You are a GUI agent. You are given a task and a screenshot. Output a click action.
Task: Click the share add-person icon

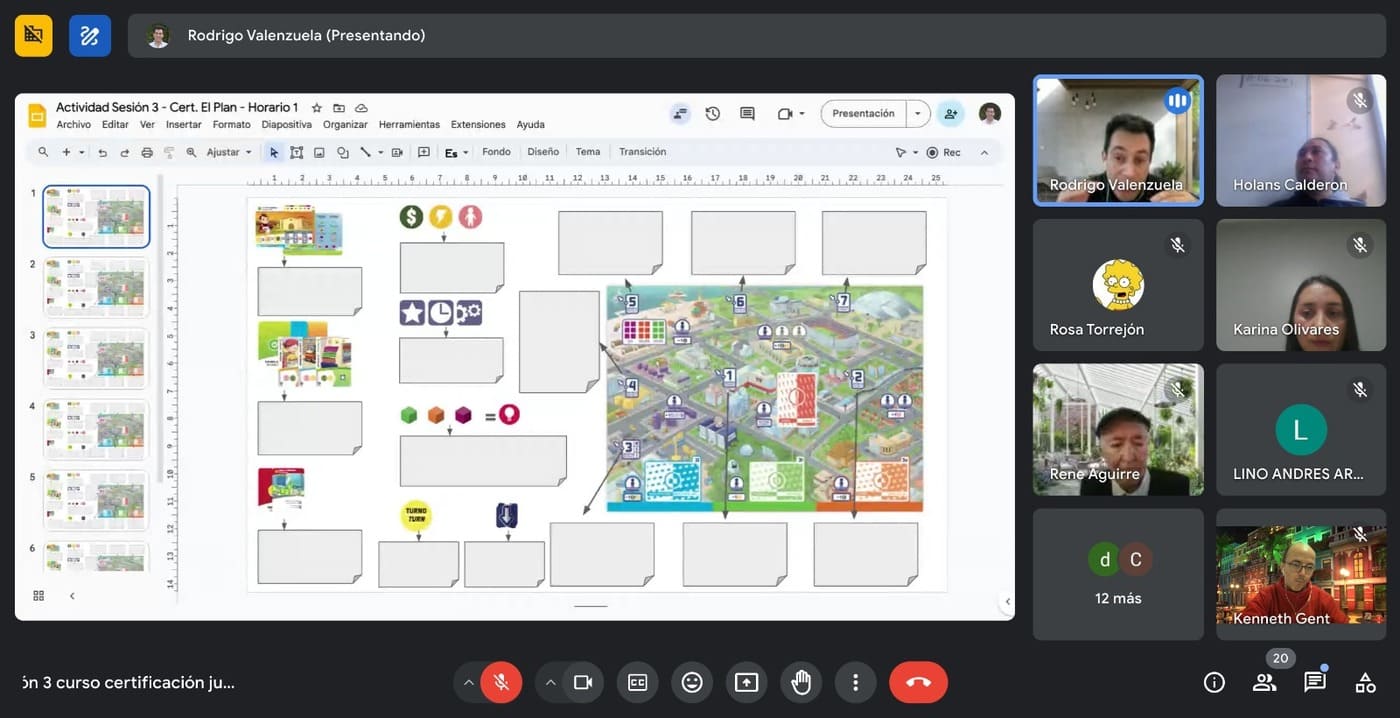(x=950, y=114)
